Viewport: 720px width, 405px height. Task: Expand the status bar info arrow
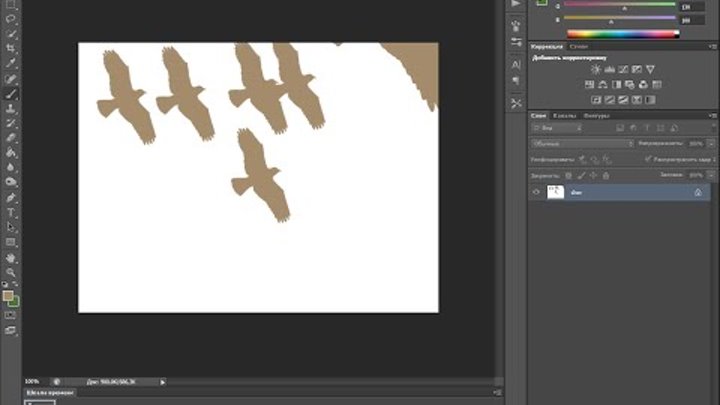click(163, 381)
